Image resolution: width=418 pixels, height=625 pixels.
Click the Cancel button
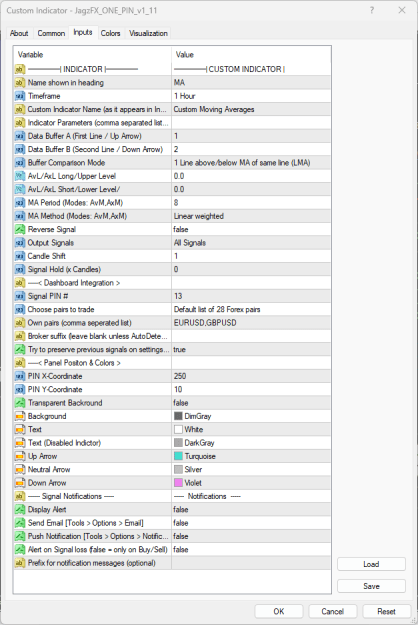click(332, 611)
